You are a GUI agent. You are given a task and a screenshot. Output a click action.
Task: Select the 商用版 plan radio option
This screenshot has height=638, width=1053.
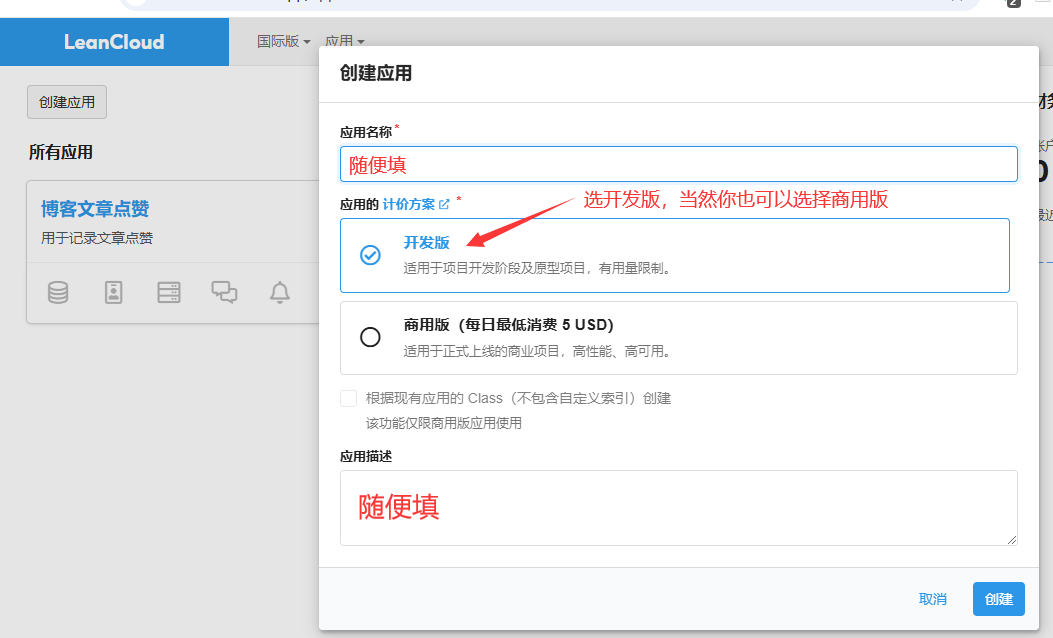[370, 337]
